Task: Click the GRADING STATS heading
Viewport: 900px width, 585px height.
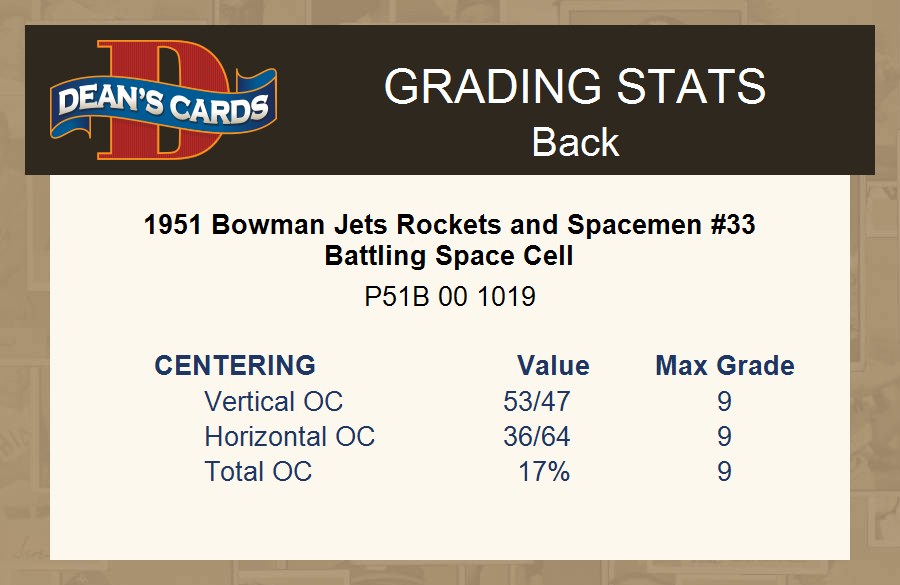Action: [575, 87]
